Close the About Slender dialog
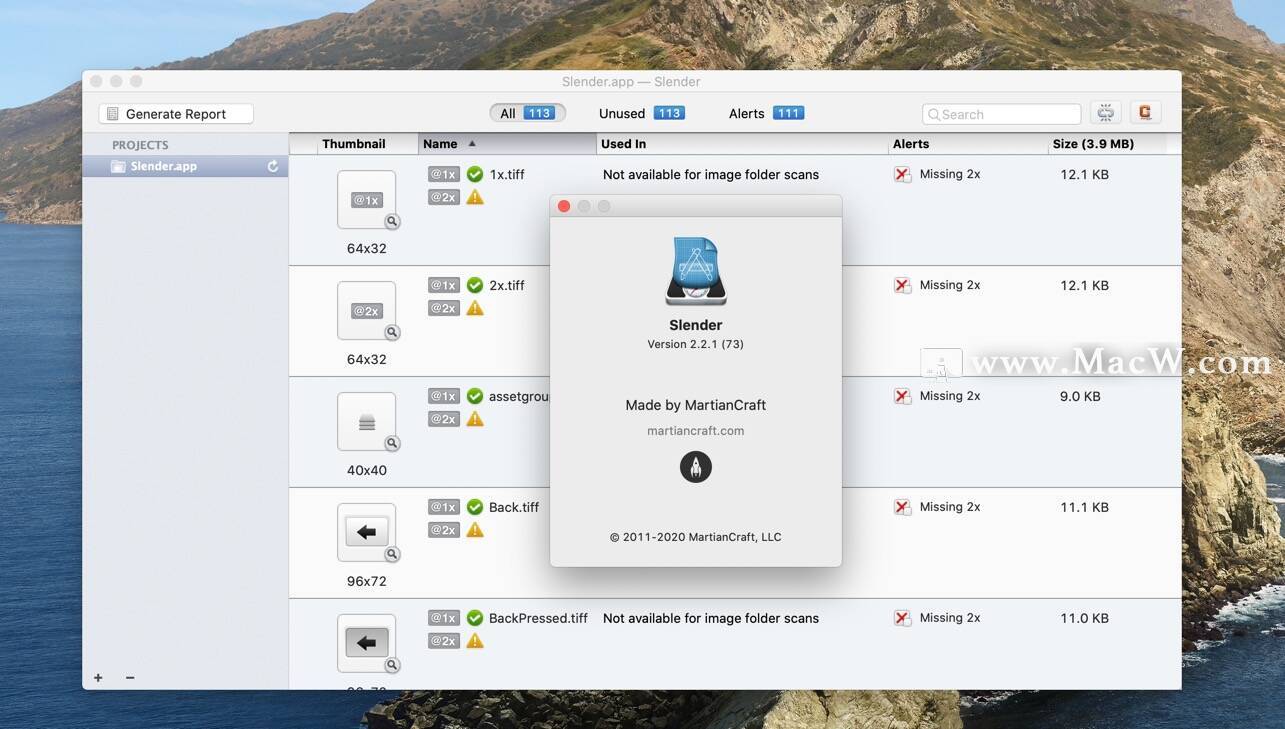The image size is (1285, 729). pos(564,206)
